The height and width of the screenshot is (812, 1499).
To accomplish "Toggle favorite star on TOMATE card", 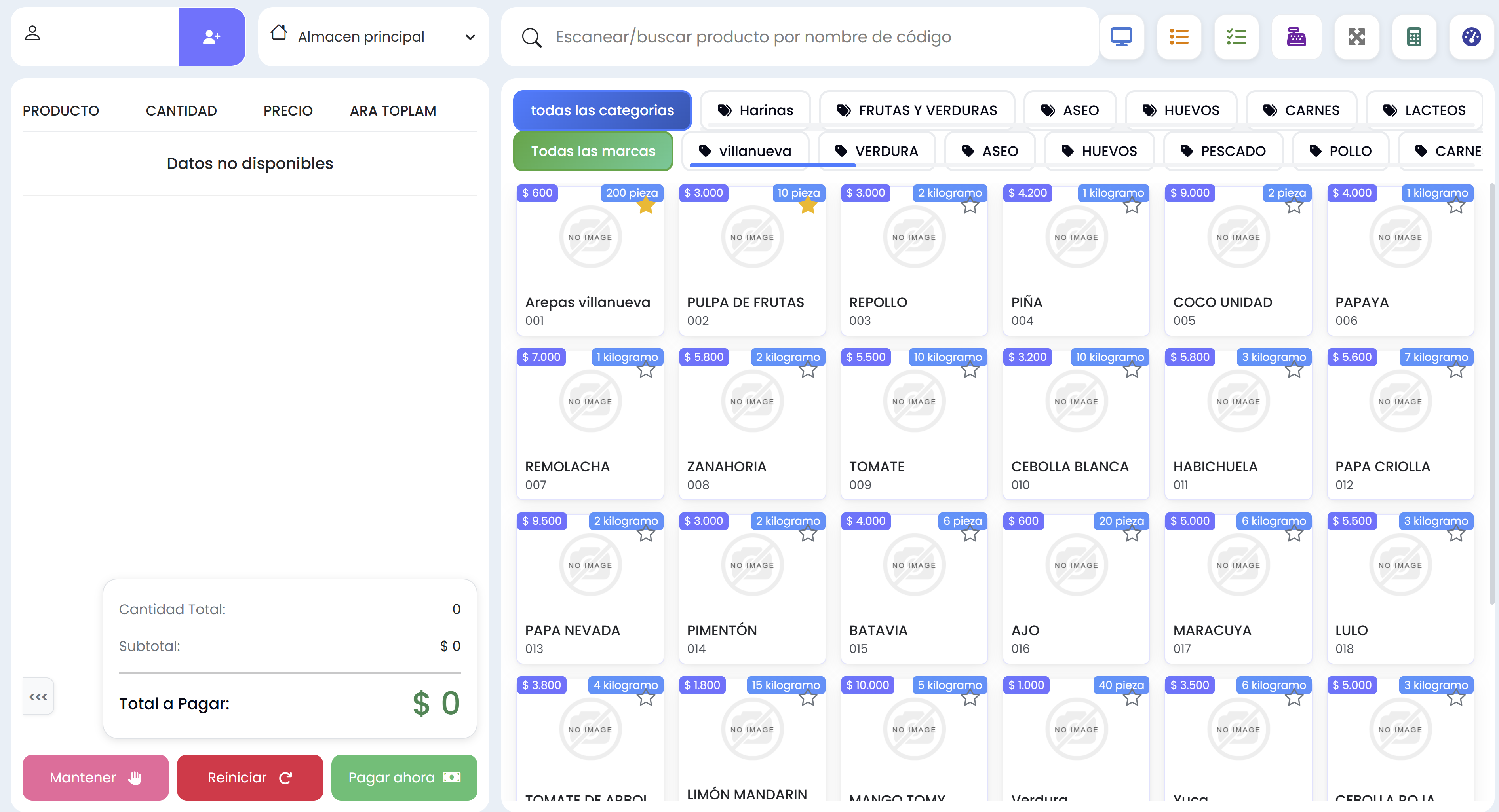I will (970, 370).
